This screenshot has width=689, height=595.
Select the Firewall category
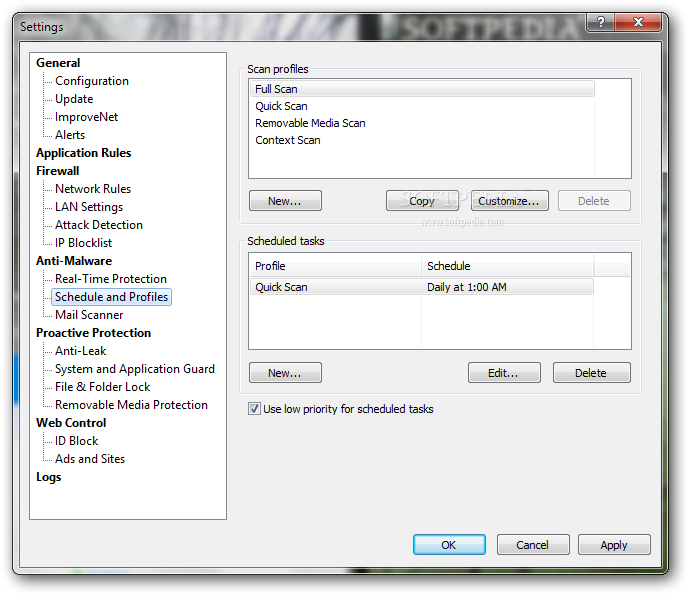pos(58,171)
